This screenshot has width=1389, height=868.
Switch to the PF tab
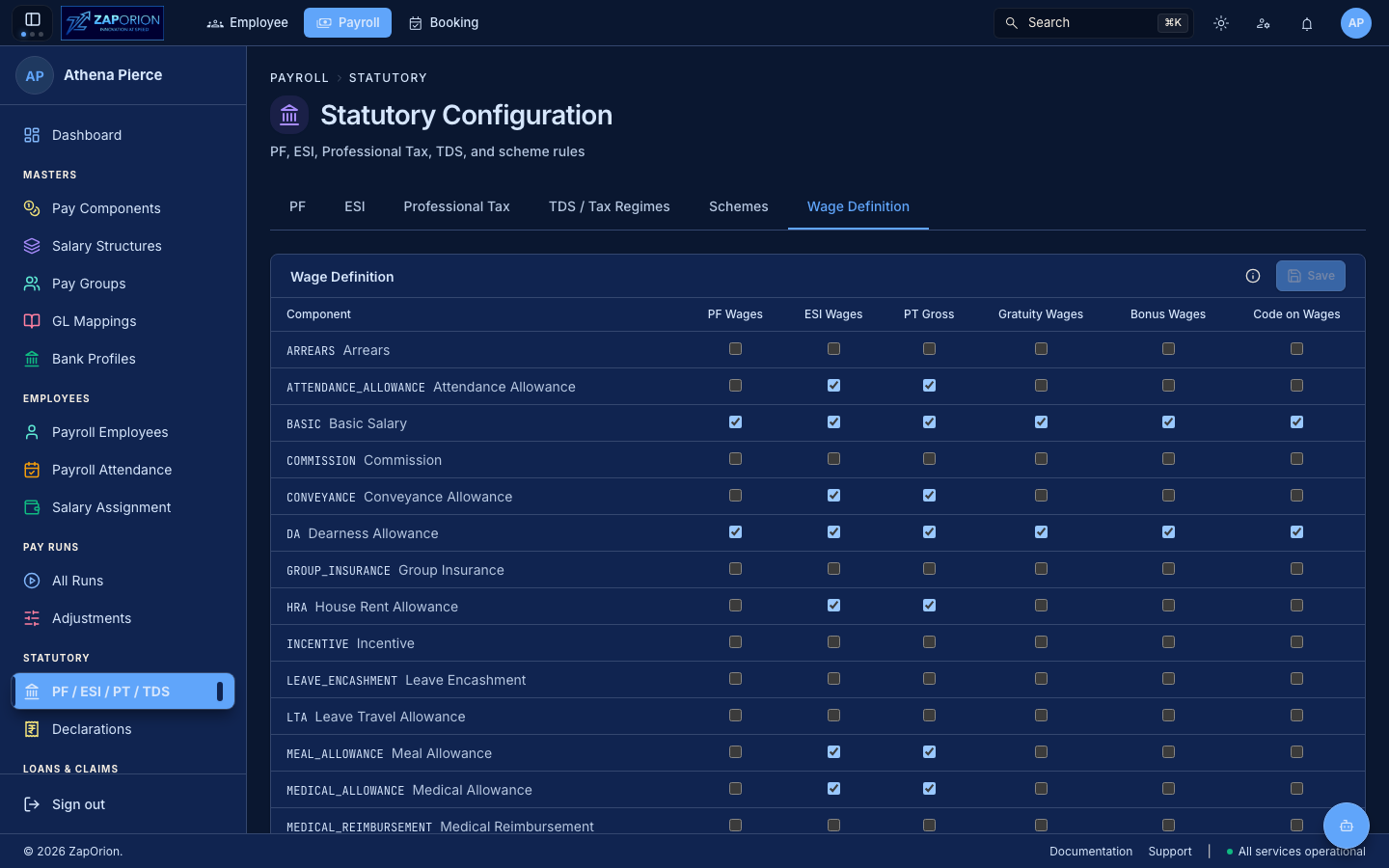[297, 206]
